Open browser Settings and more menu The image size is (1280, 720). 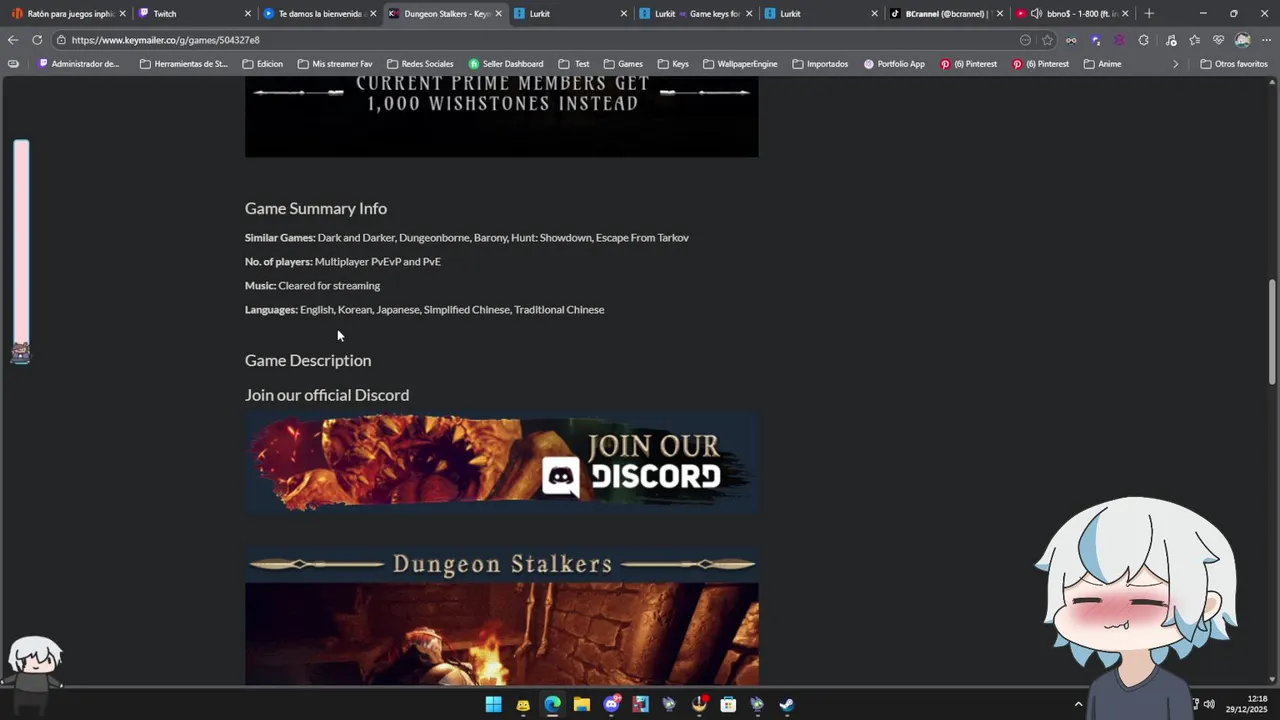coord(1266,40)
